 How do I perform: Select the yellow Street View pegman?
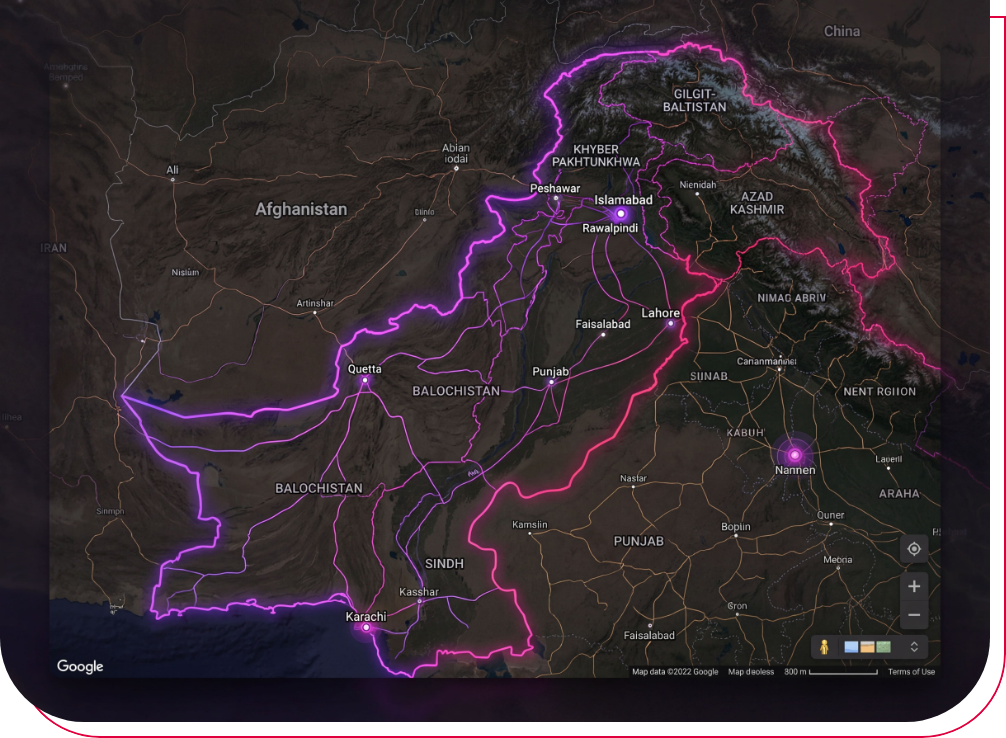(x=825, y=647)
